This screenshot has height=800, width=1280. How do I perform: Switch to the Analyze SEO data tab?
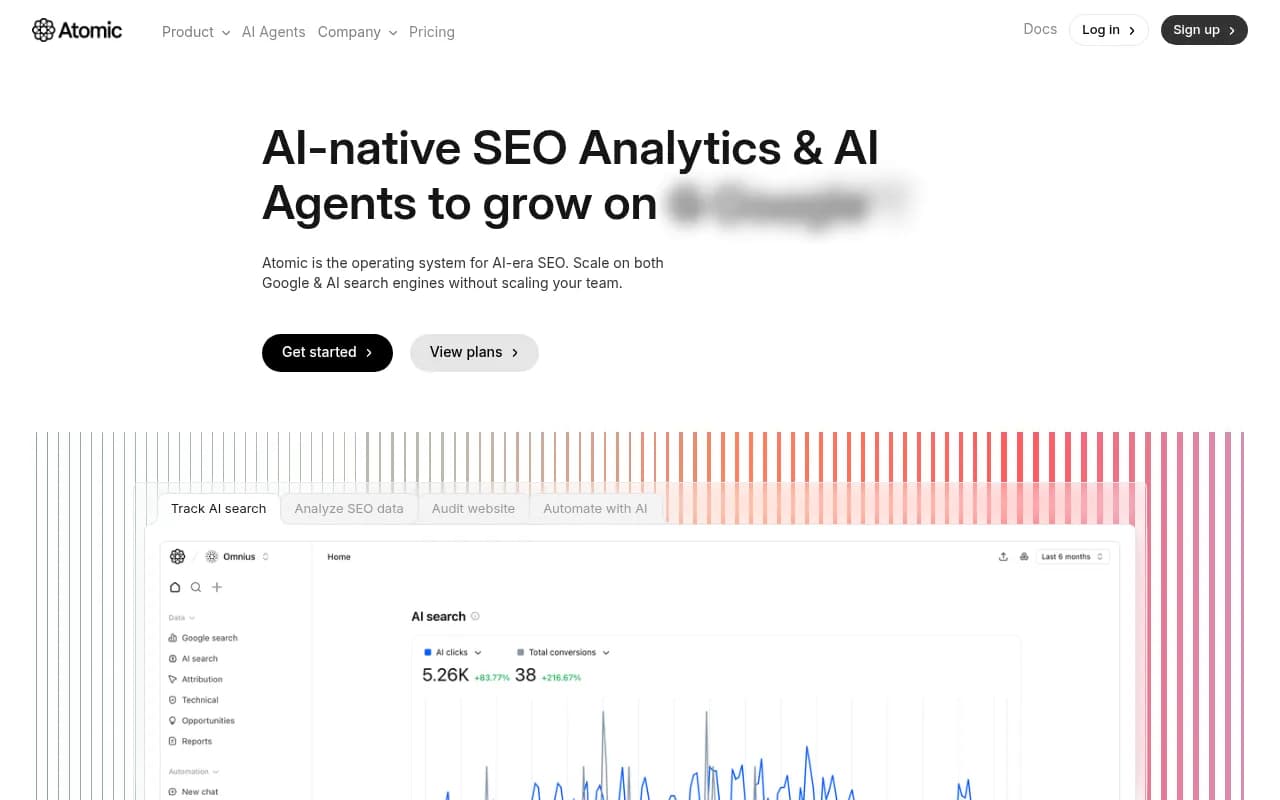pos(349,508)
